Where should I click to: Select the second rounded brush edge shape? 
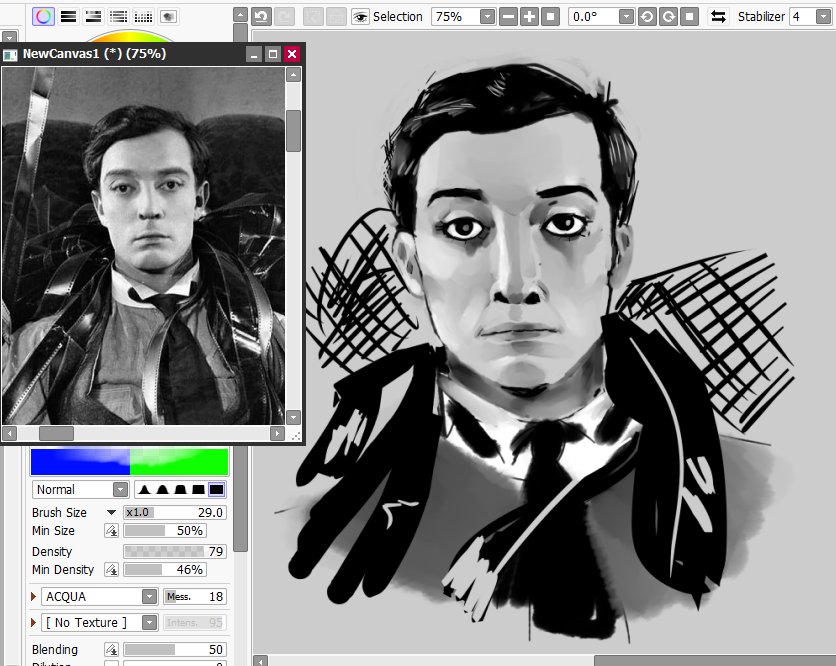click(x=163, y=490)
